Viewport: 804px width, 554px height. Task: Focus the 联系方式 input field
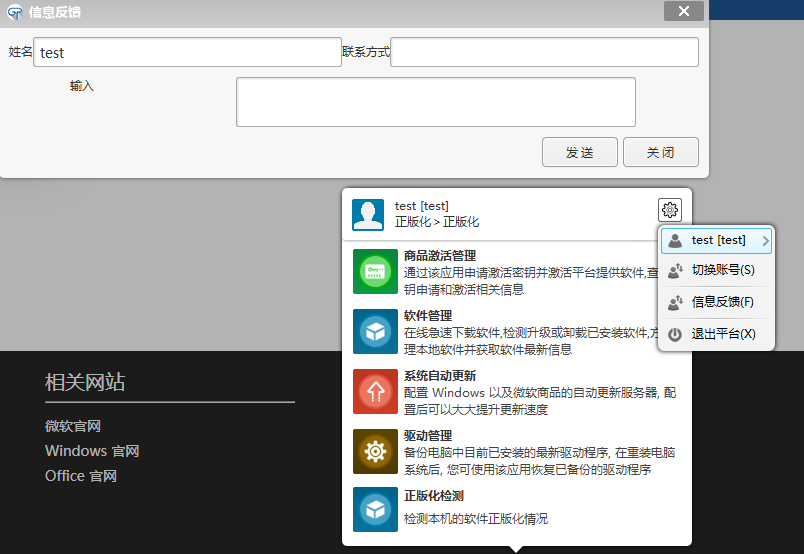(544, 53)
